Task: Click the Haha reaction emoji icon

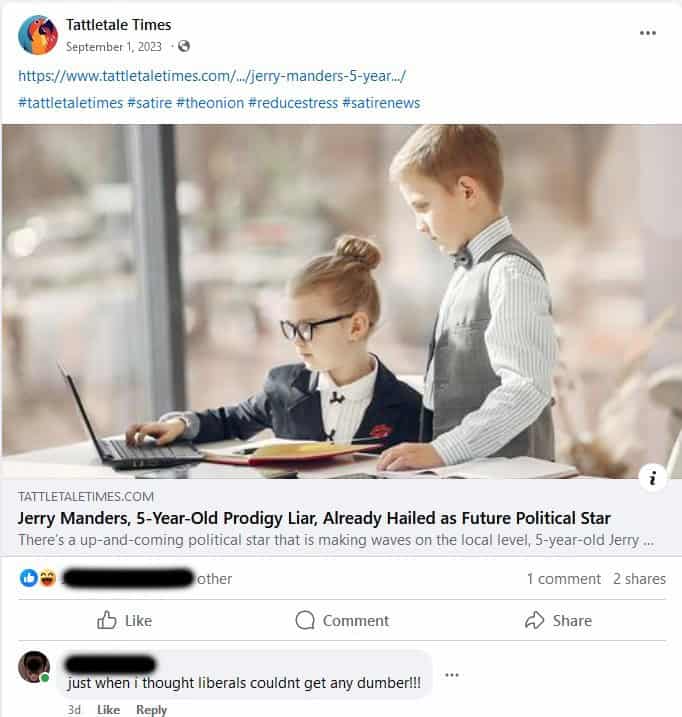Action: 47,578
